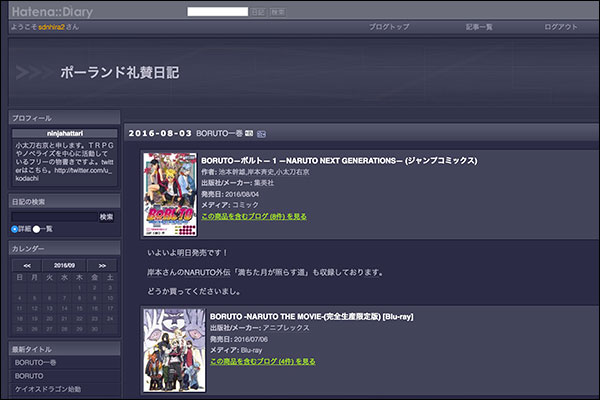Click the sidebar 検索 button under 日記の検索
Image resolution: width=600 pixels, height=400 pixels.
(106, 216)
